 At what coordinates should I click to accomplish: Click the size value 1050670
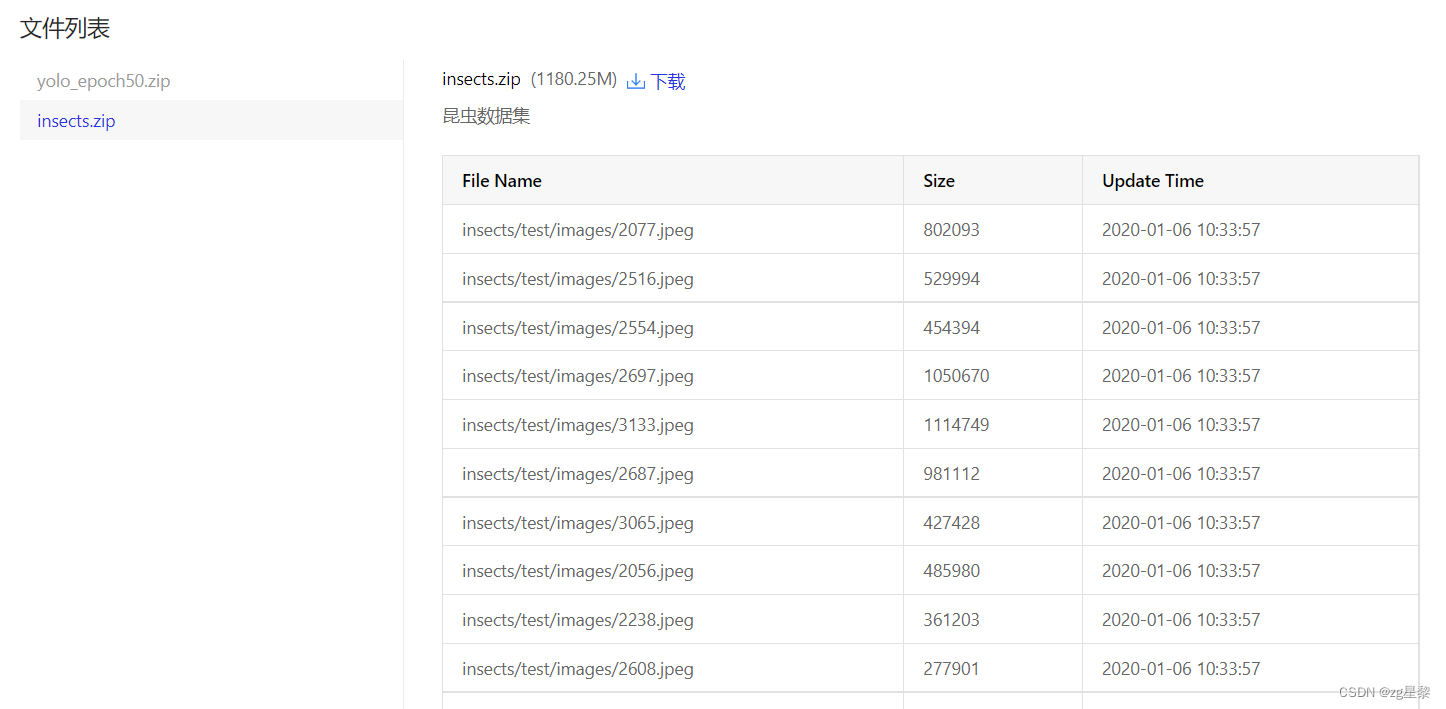[956, 376]
